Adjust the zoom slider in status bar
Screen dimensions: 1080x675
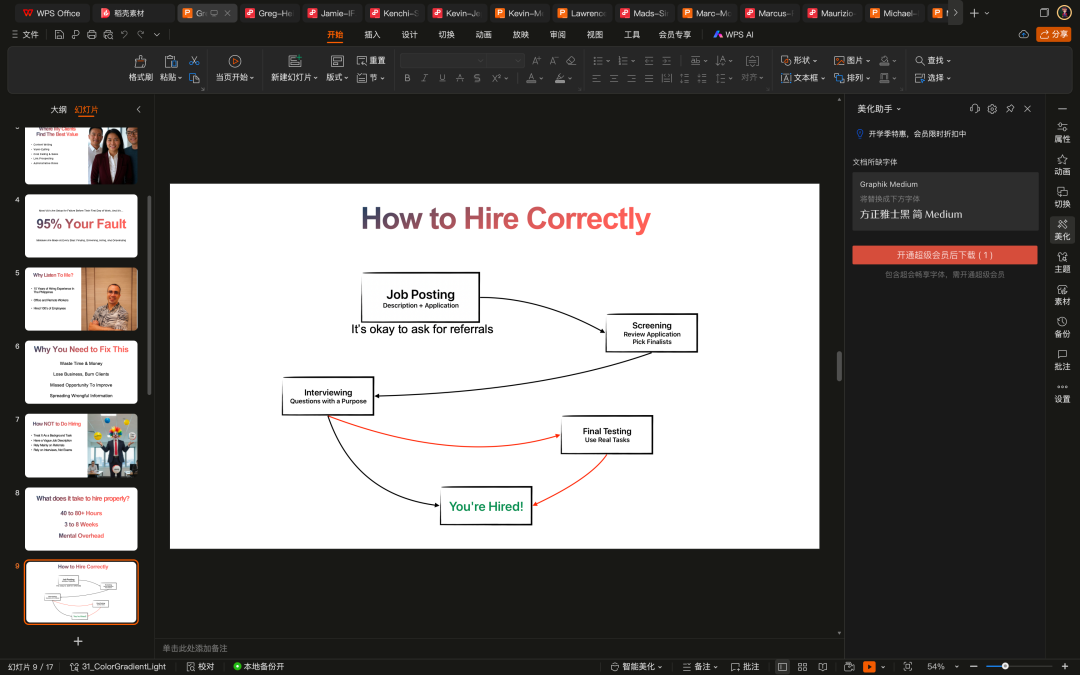point(1005,666)
